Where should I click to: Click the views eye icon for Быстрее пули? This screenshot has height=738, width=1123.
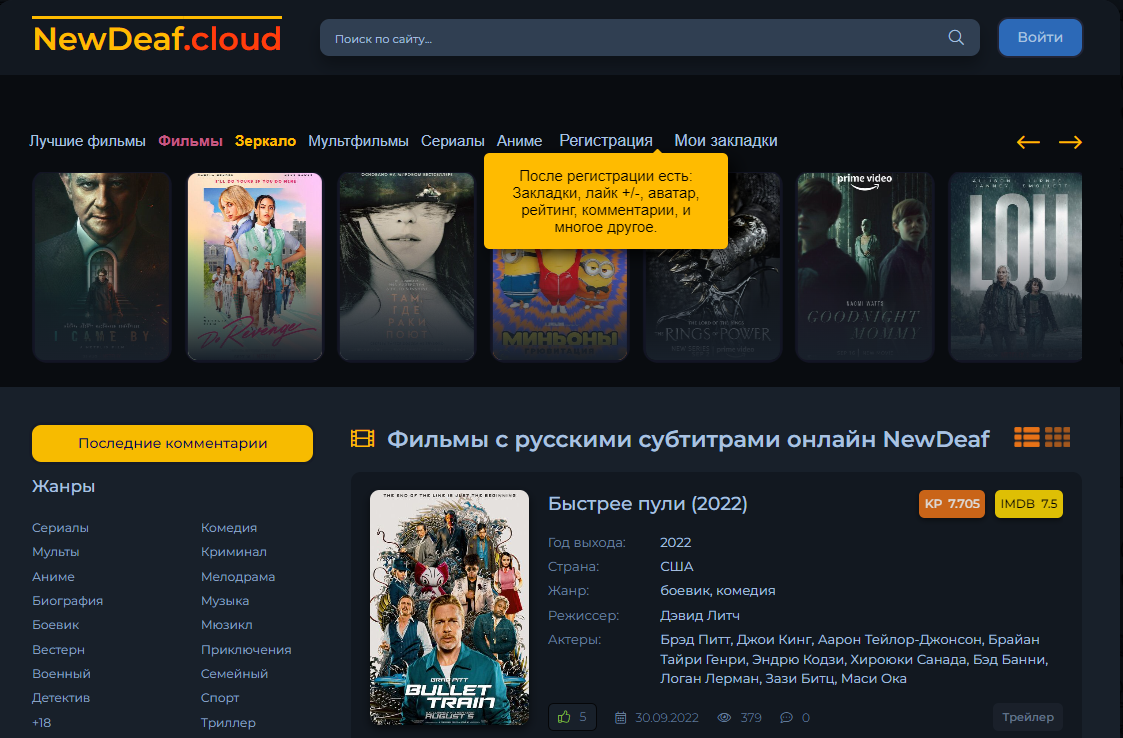point(724,717)
